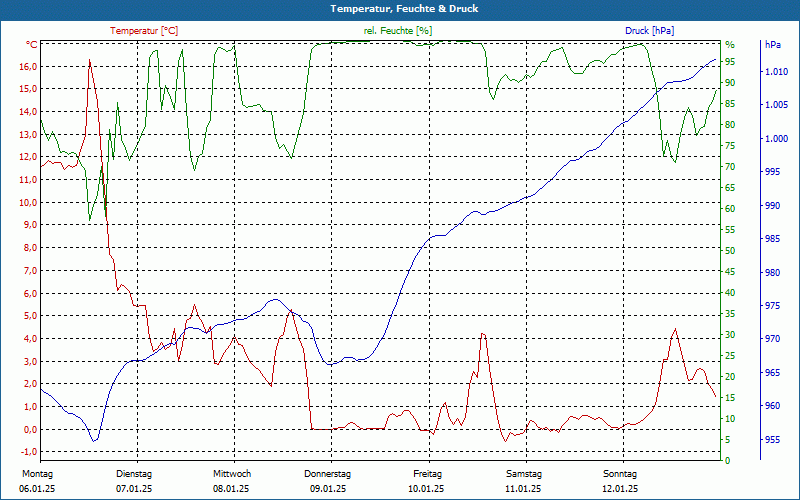Click the '2,0' temperature axis value
800x500 pixels.
tap(30, 384)
